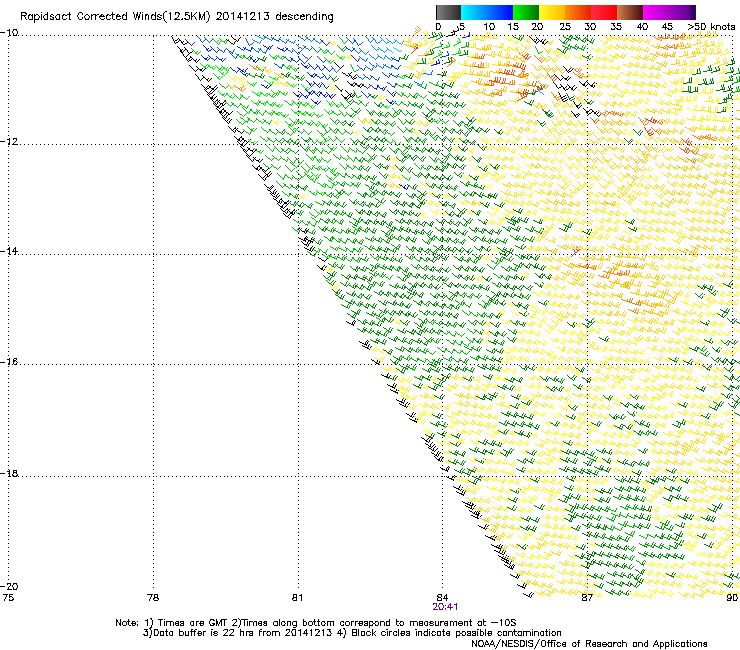Select the cyan-to-blue swatch in the legend
Viewport: 740px width, 650px height.
487,12
